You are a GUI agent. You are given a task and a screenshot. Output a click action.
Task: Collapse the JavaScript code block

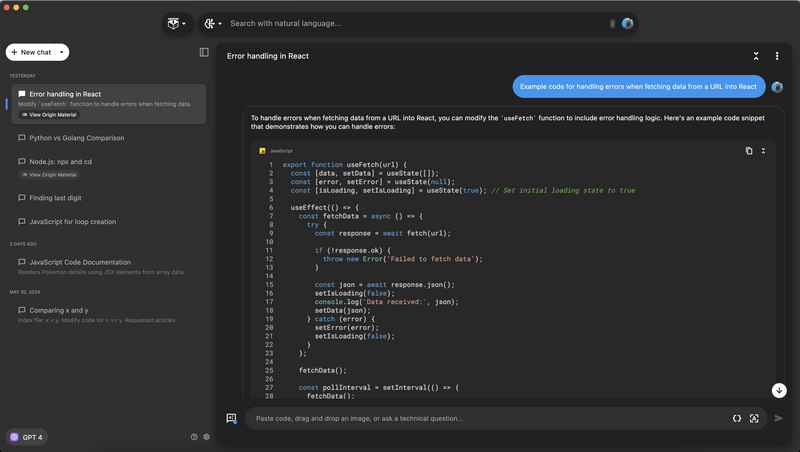tap(764, 151)
